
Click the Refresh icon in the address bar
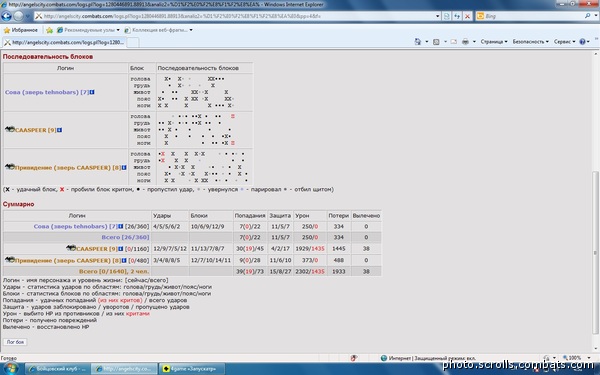(x=457, y=16)
